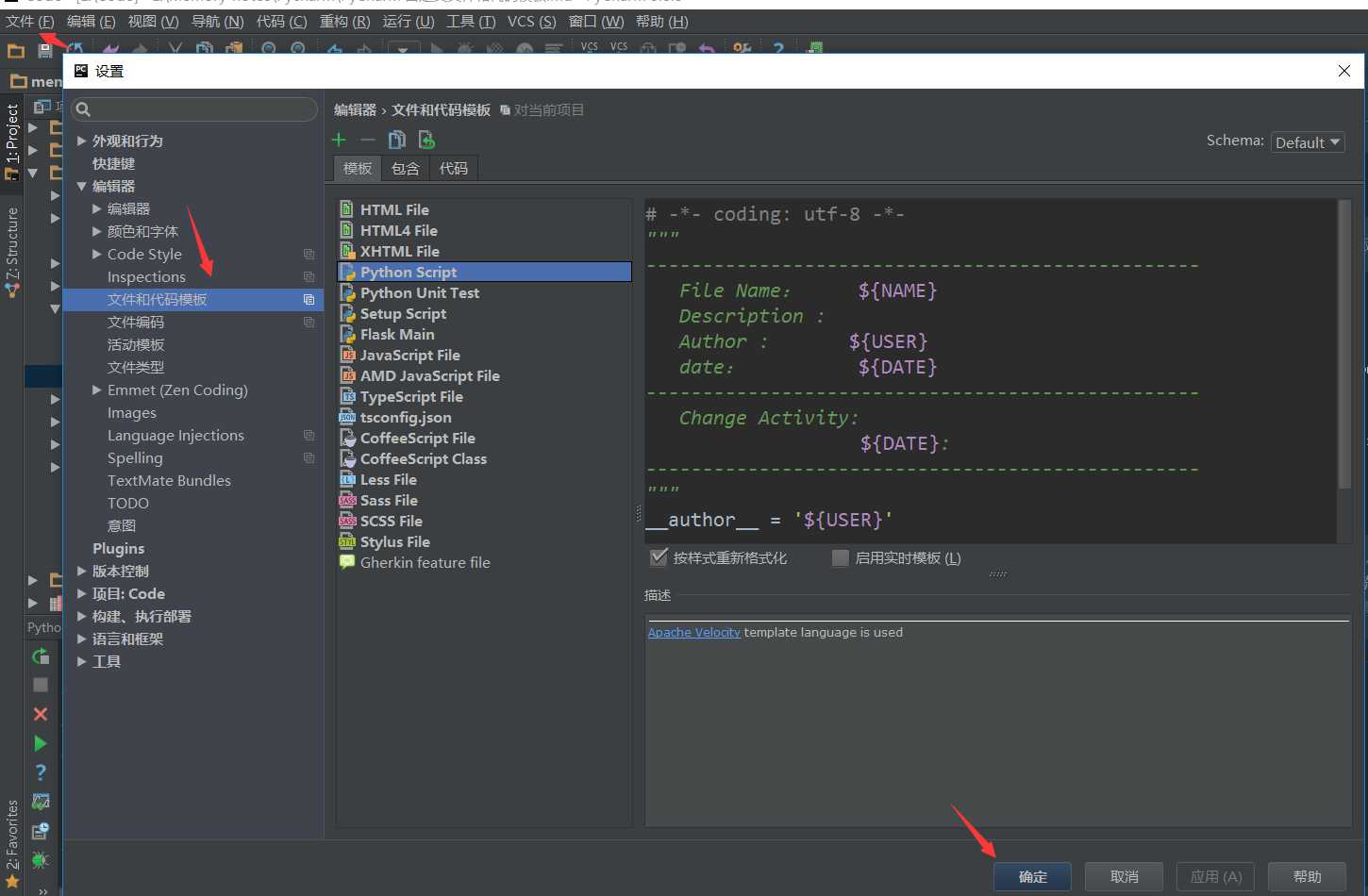The height and width of the screenshot is (896, 1368).
Task: Close console with the red X icon
Action: [x=41, y=714]
